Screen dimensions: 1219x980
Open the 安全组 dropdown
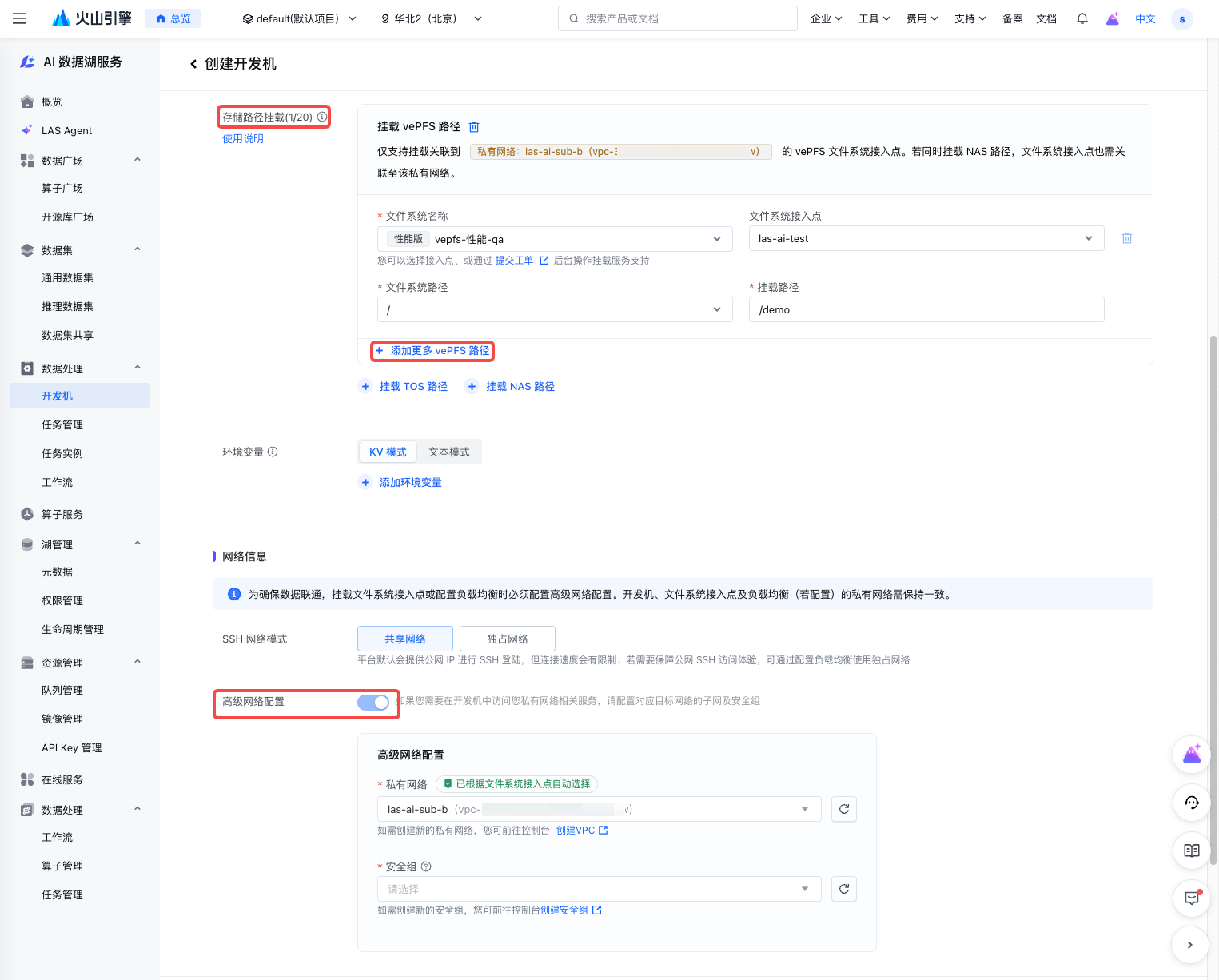click(x=598, y=889)
